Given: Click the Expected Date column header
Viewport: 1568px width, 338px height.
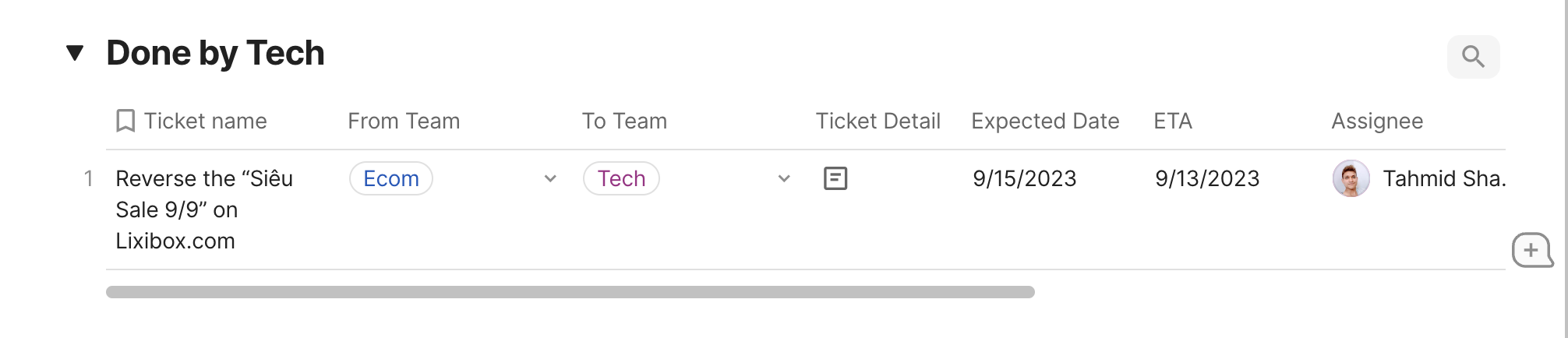Looking at the screenshot, I should tap(1045, 121).
